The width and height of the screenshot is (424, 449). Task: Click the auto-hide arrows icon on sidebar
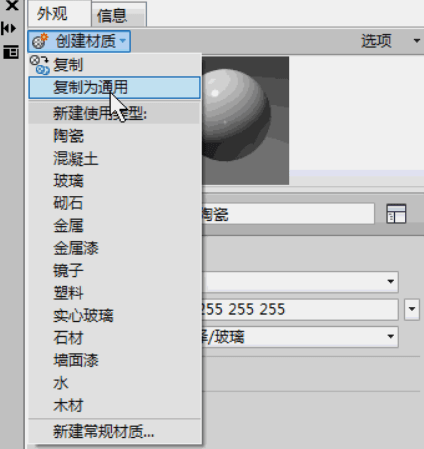click(x=8, y=29)
